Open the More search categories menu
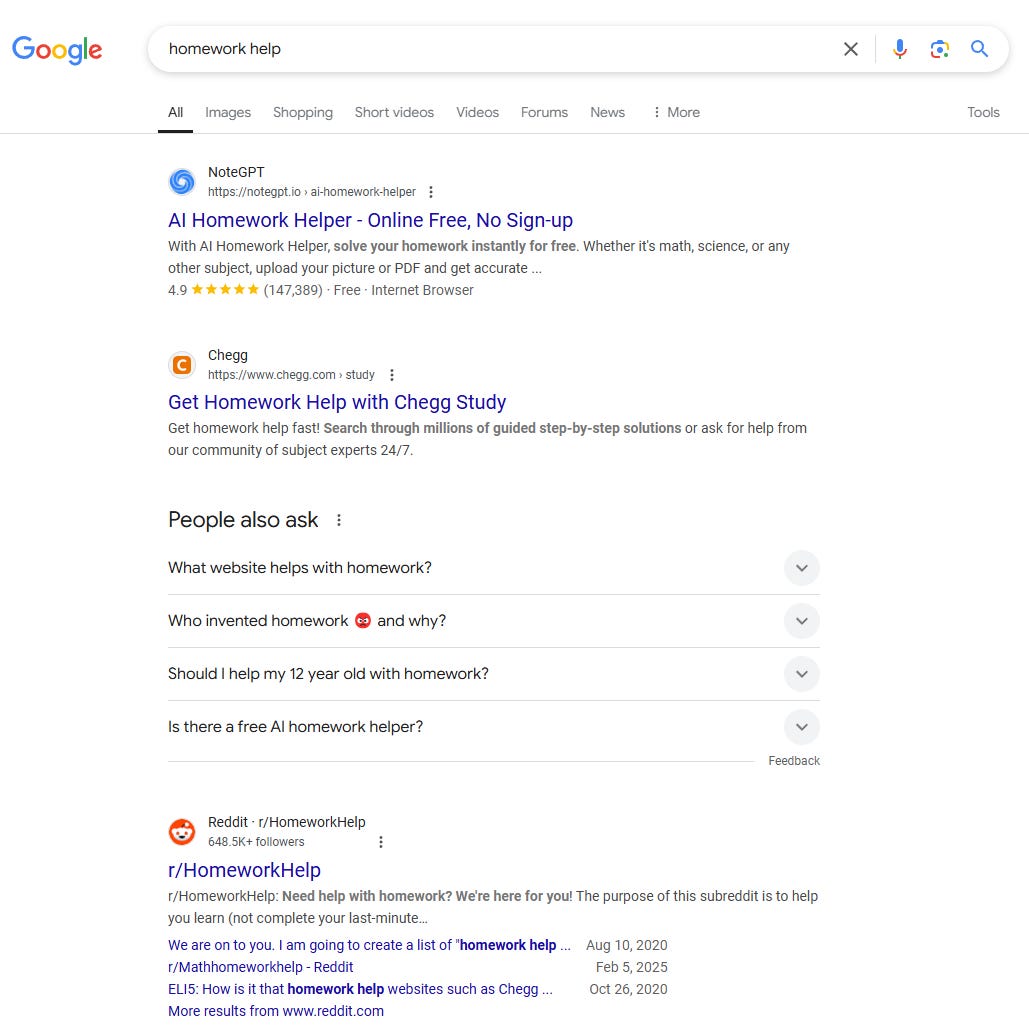This screenshot has width=1029, height=1029. (675, 112)
